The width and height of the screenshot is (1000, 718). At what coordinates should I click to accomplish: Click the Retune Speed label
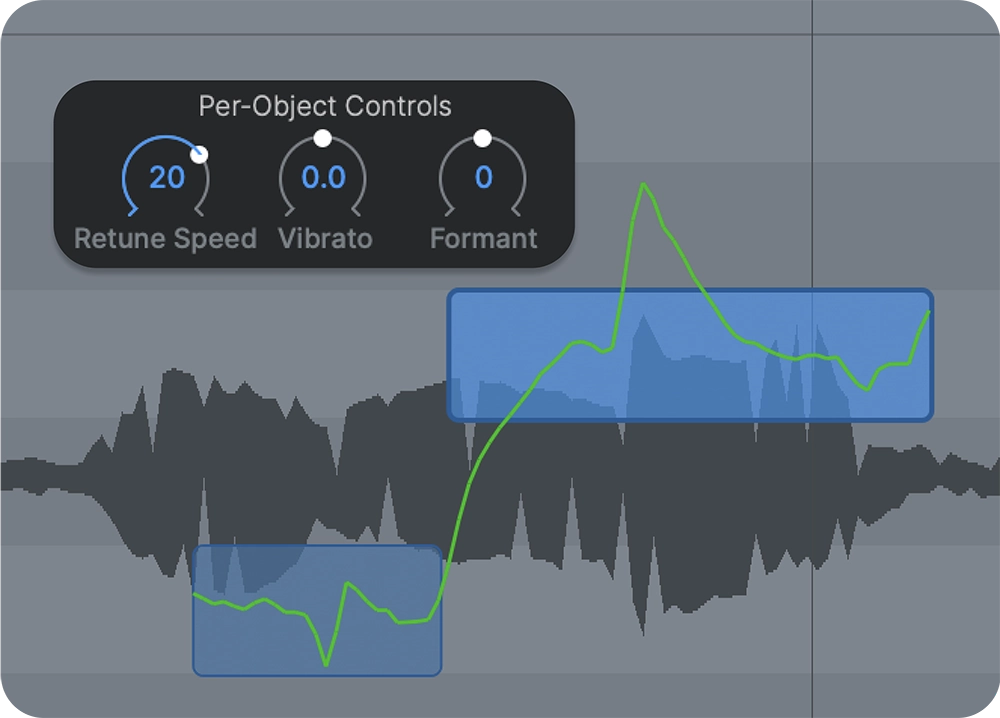click(x=165, y=239)
